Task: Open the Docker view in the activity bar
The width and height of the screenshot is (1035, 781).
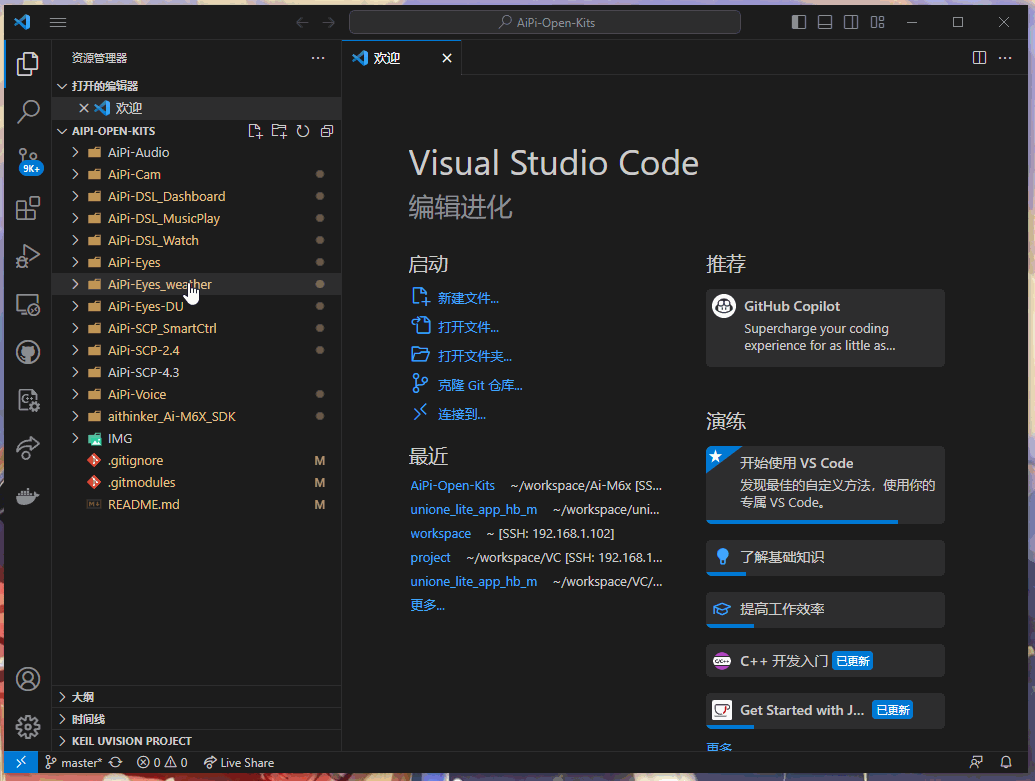Action: (28, 496)
